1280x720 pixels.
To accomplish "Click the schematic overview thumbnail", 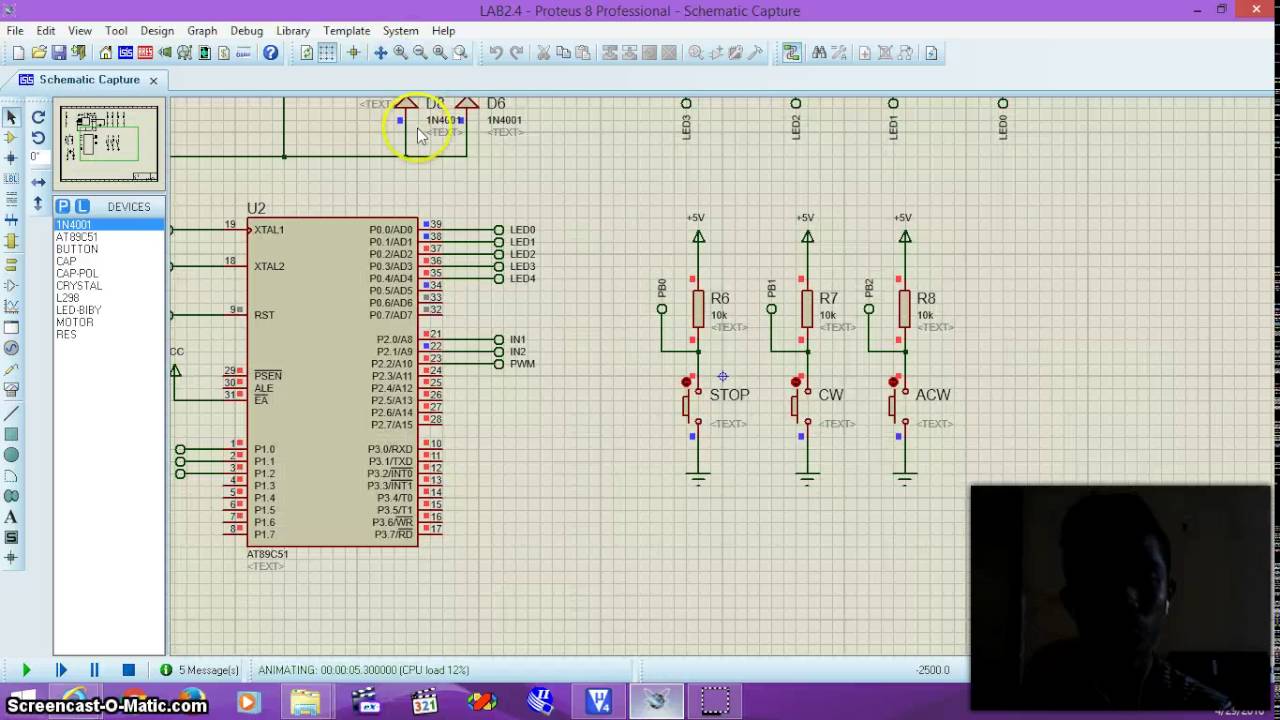I will tap(109, 144).
